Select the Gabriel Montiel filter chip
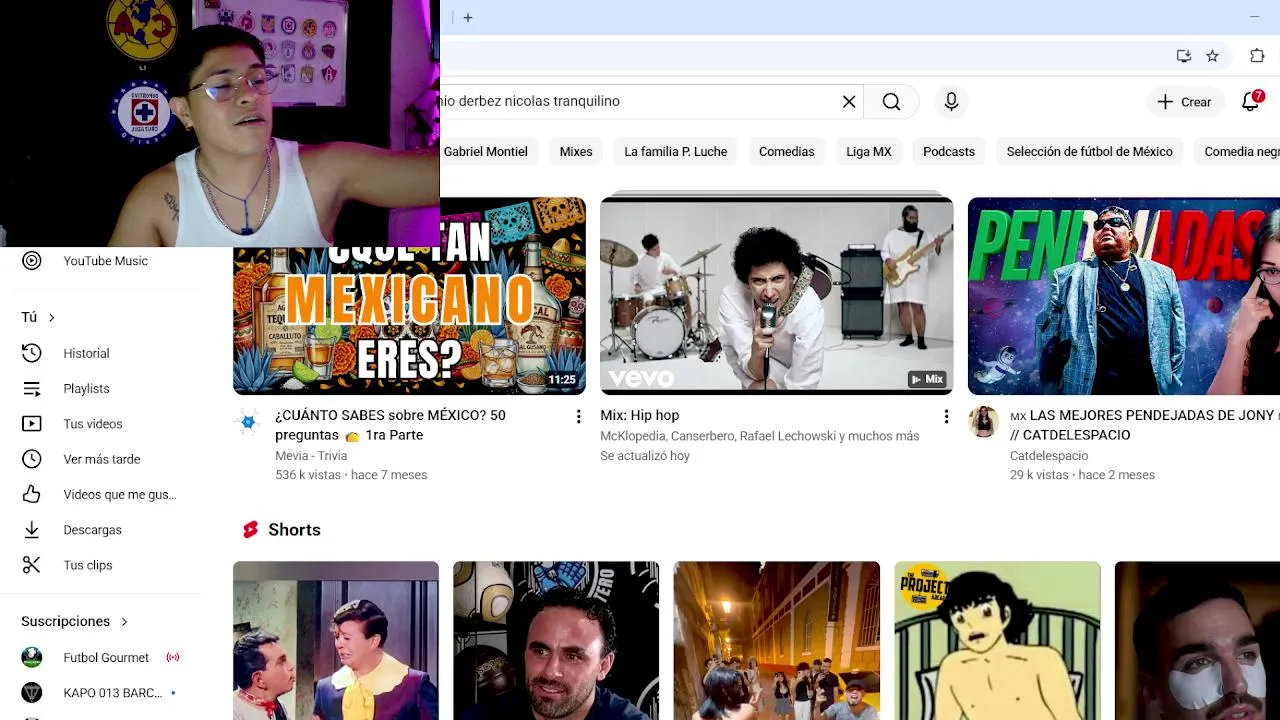The height and width of the screenshot is (720, 1280). click(485, 151)
